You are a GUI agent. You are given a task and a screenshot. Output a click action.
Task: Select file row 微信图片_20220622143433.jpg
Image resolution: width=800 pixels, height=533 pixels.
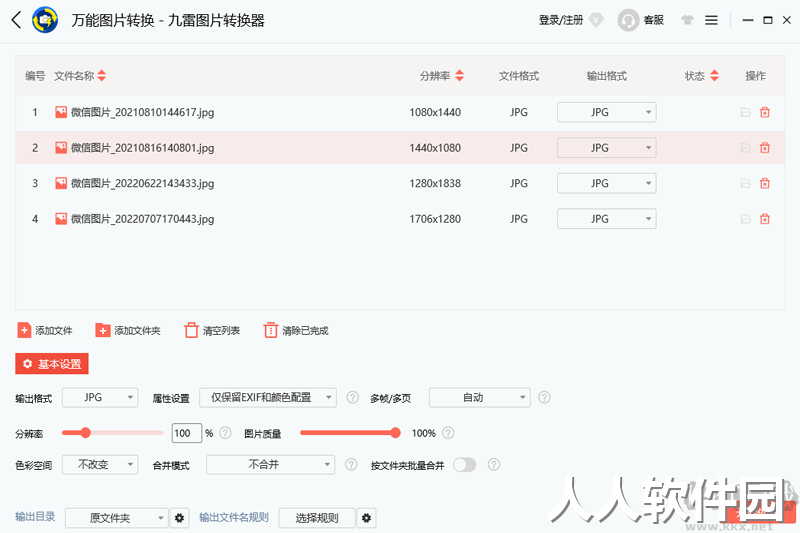[x=400, y=183]
